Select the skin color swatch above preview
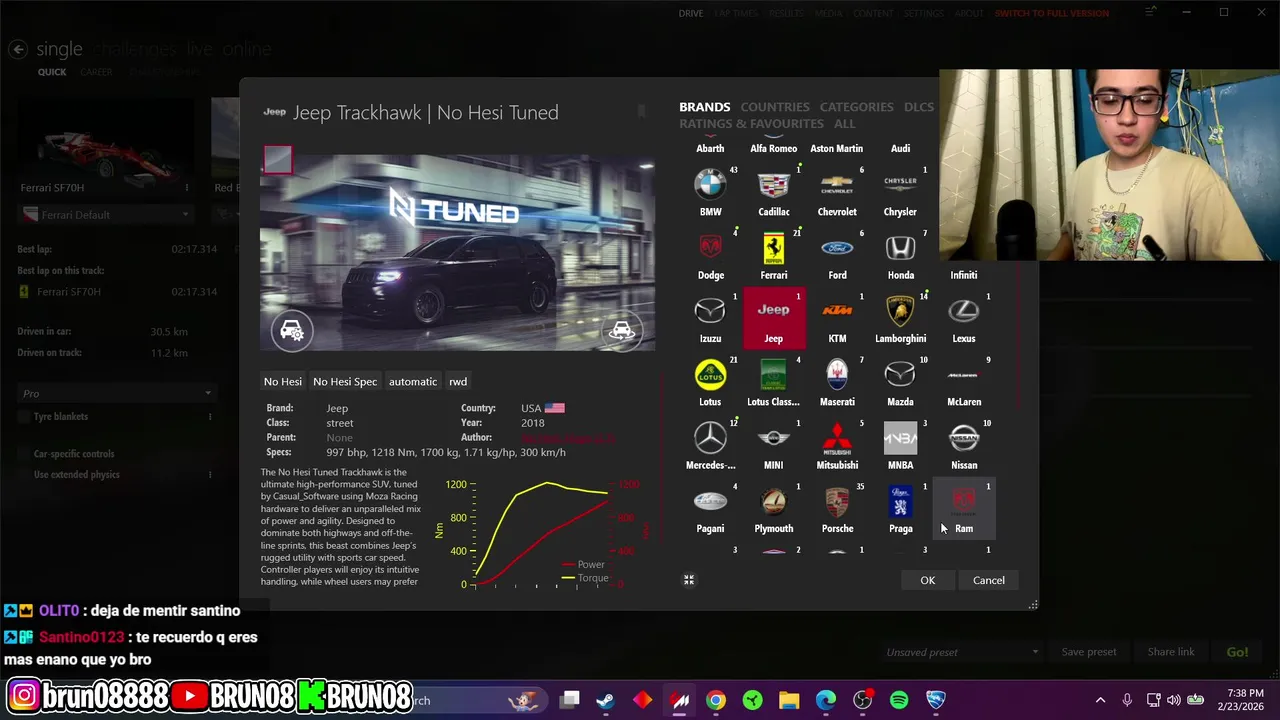 278,160
